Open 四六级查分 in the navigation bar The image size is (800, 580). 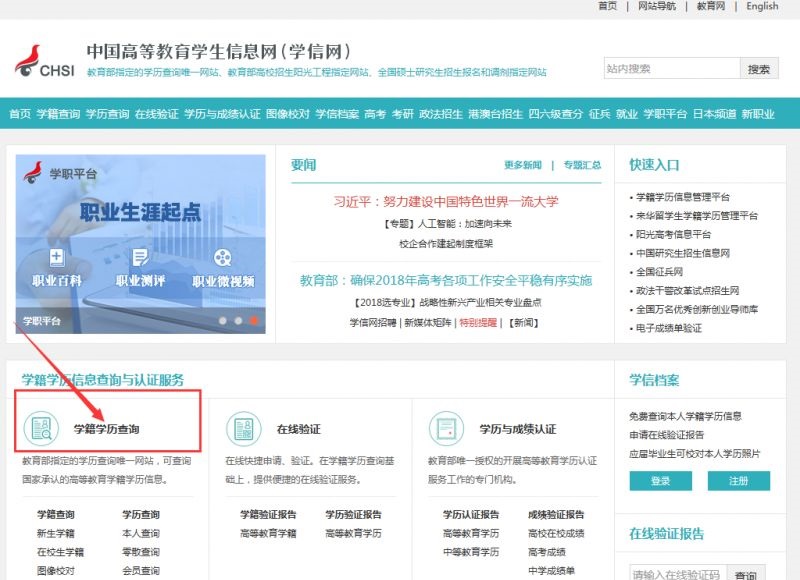click(x=556, y=114)
